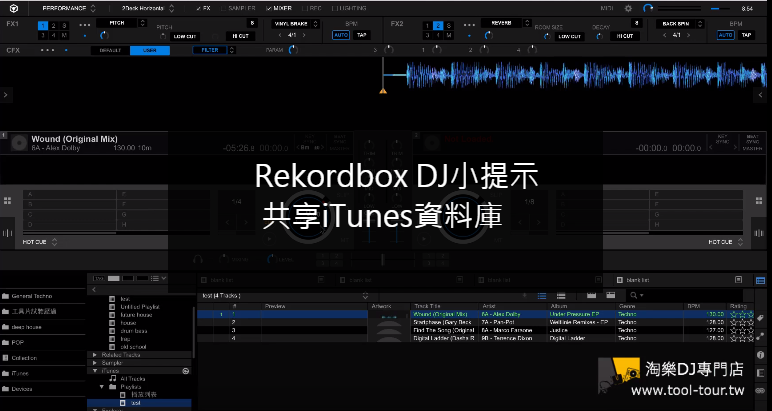Viewport: 772px width, 411px height.
Task: Open the PERFORMANCE mode dropdown
Action: pyautogui.click(x=68, y=8)
